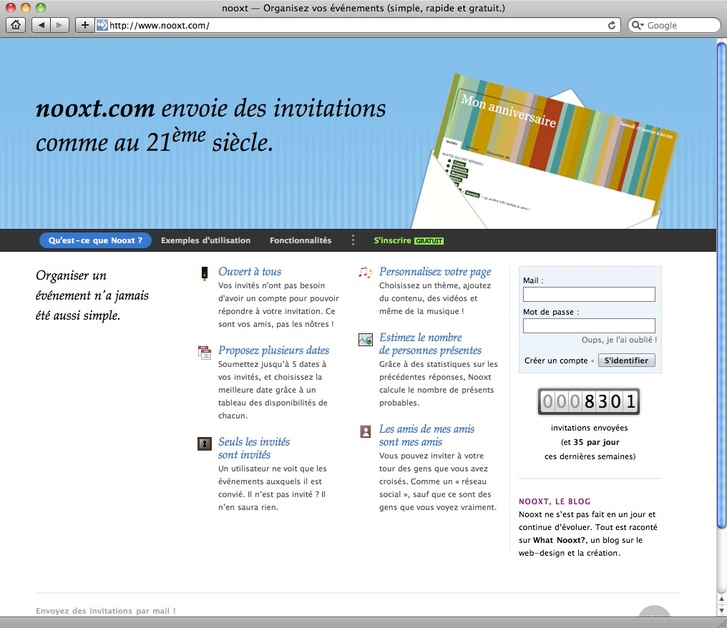Click the invitations envoyées caption
727x628 pixels.
click(589, 428)
